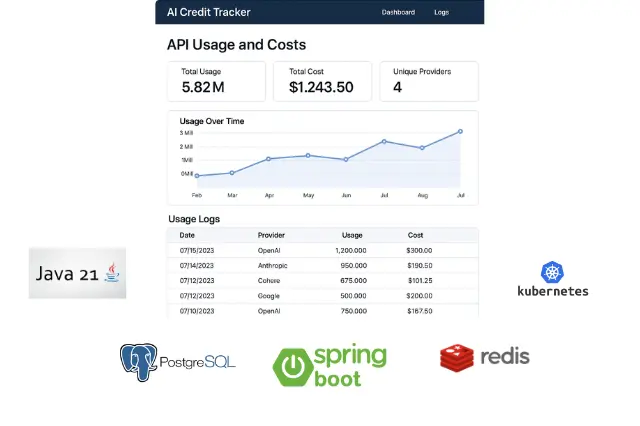This screenshot has height=426, width=640.
Task: Click the 500.000 usage value
Action: pos(353,296)
